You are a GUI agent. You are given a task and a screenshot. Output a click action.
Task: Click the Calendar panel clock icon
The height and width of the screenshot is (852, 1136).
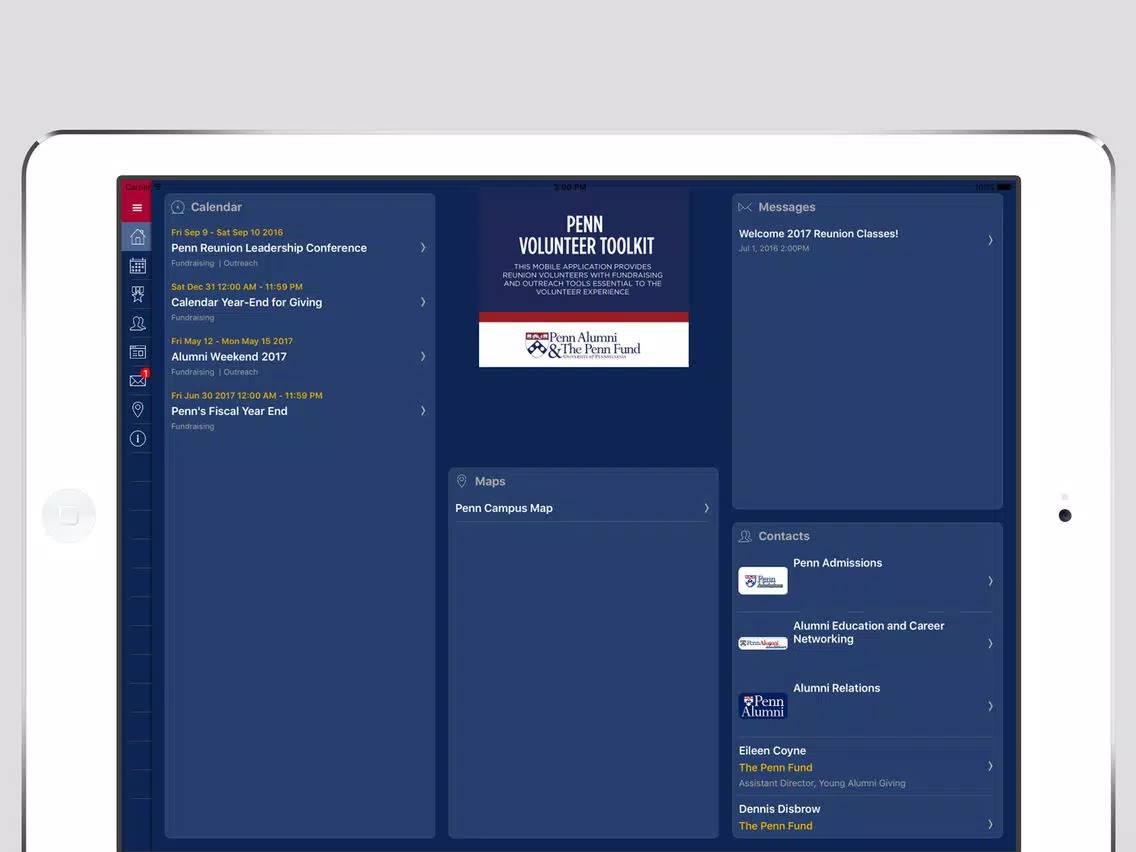pyautogui.click(x=178, y=207)
